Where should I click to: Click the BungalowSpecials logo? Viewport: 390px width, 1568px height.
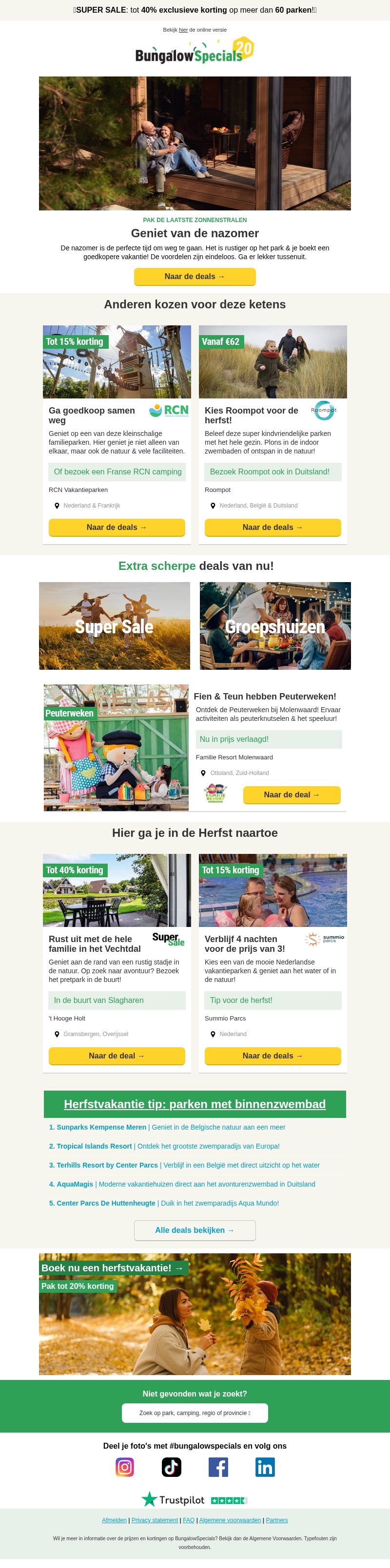[195, 51]
